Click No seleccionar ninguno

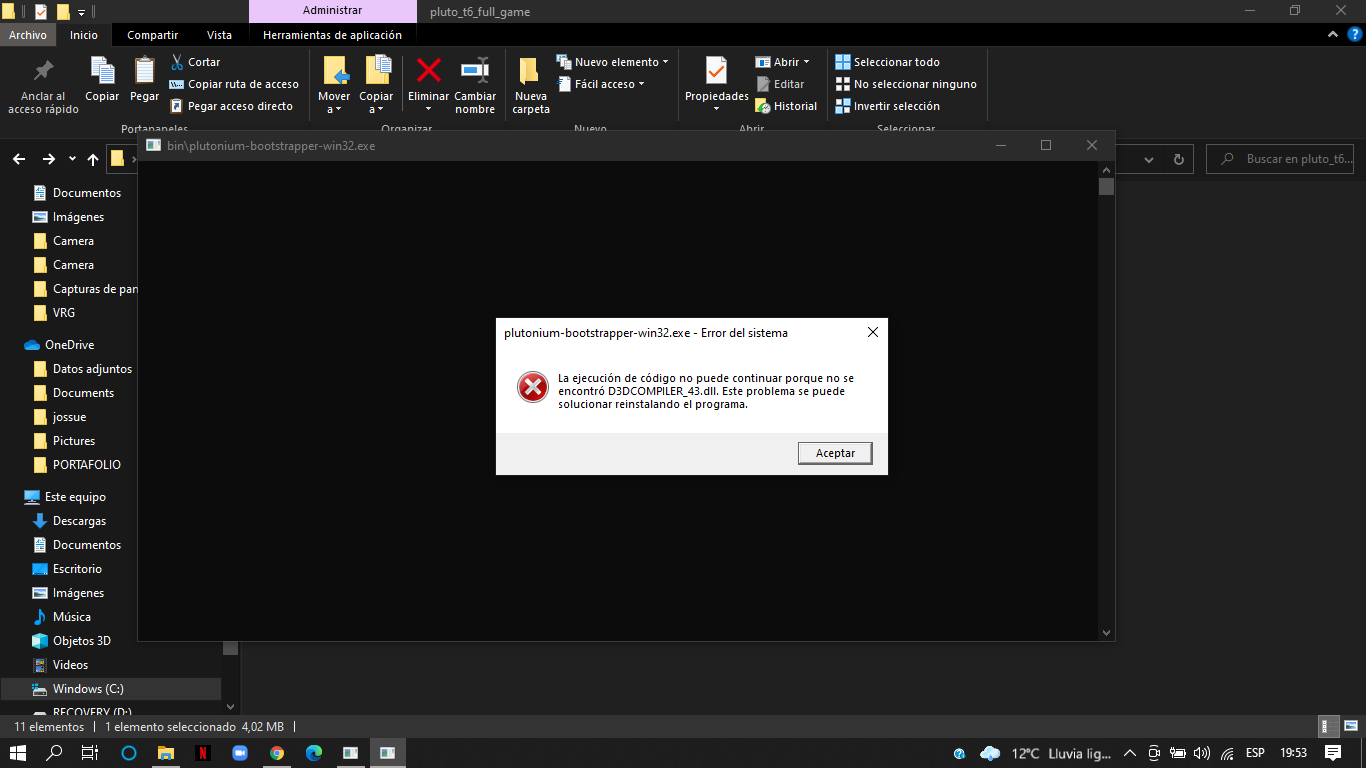point(906,84)
